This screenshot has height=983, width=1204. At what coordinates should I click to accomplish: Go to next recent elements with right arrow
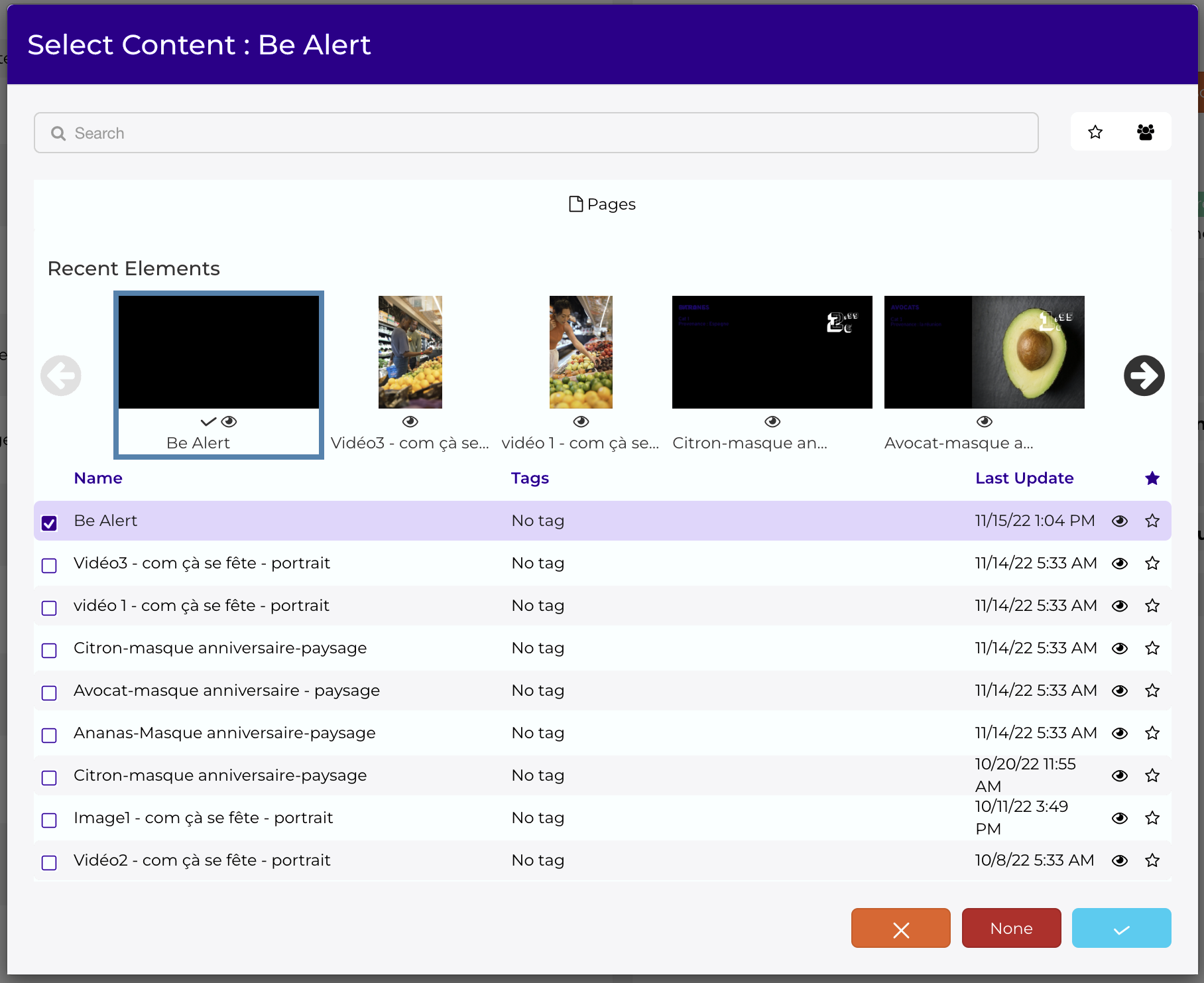1144,375
